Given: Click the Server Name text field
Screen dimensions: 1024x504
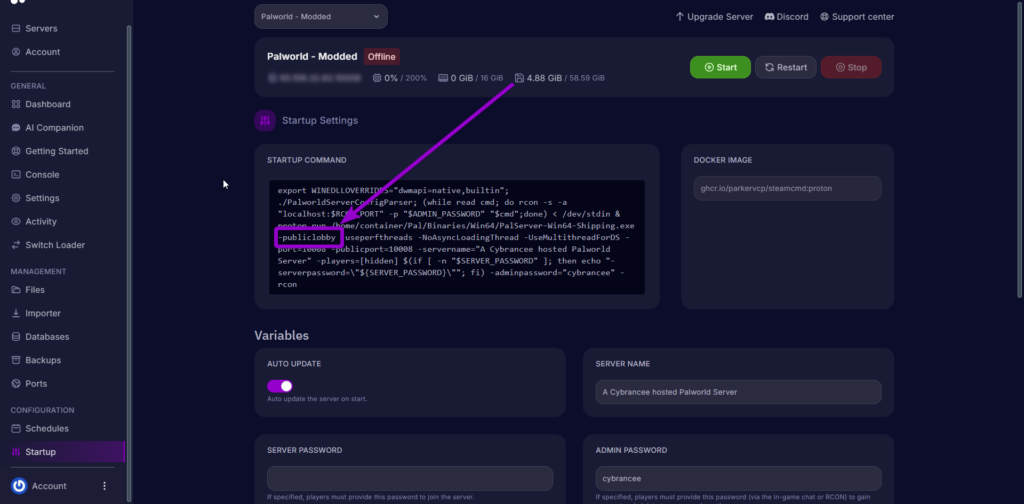Looking at the screenshot, I should click(737, 392).
